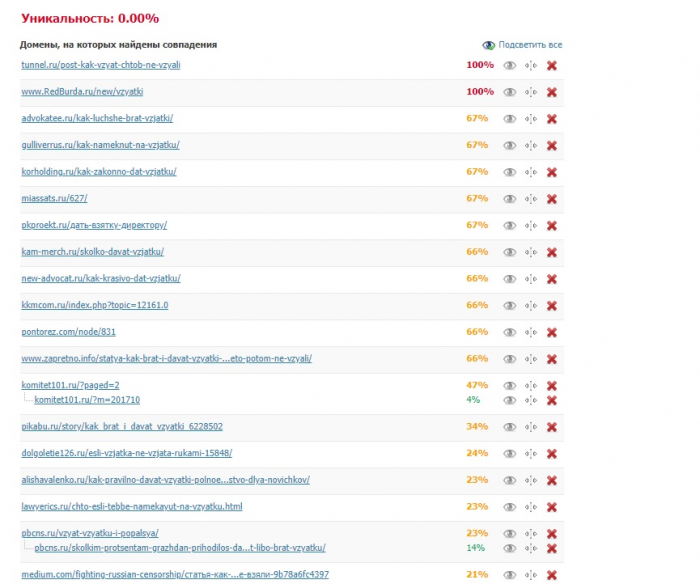700x584 pixels.
Task: Click the compare icon for www.RedBurda.ru row
Action: [531, 92]
